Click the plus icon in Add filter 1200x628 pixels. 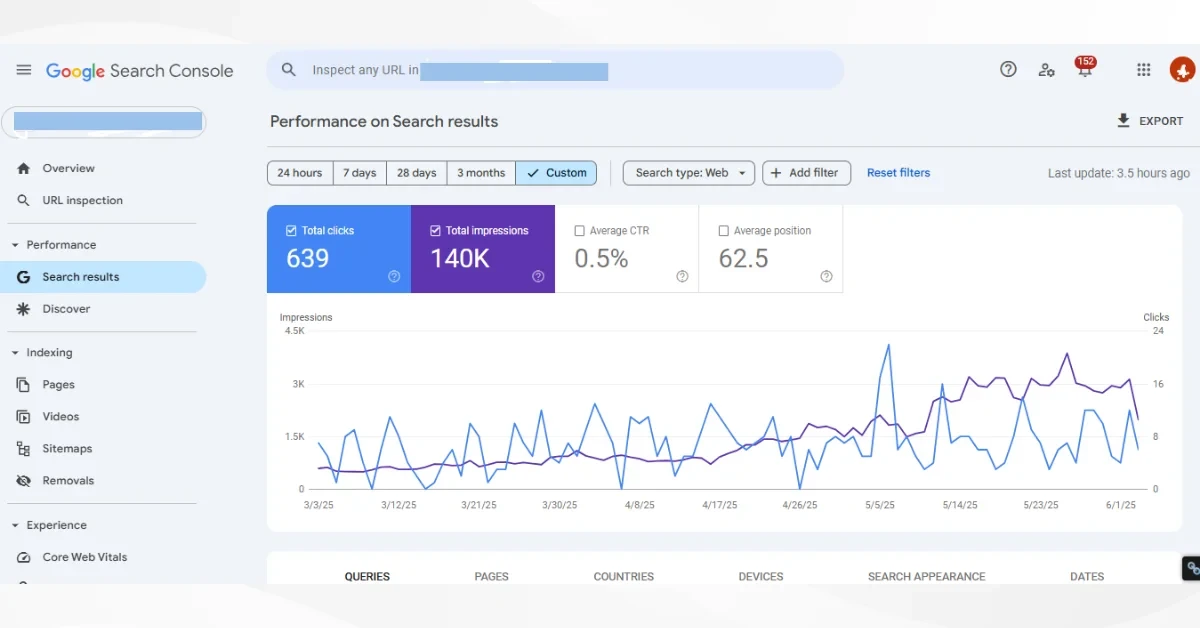coord(776,173)
